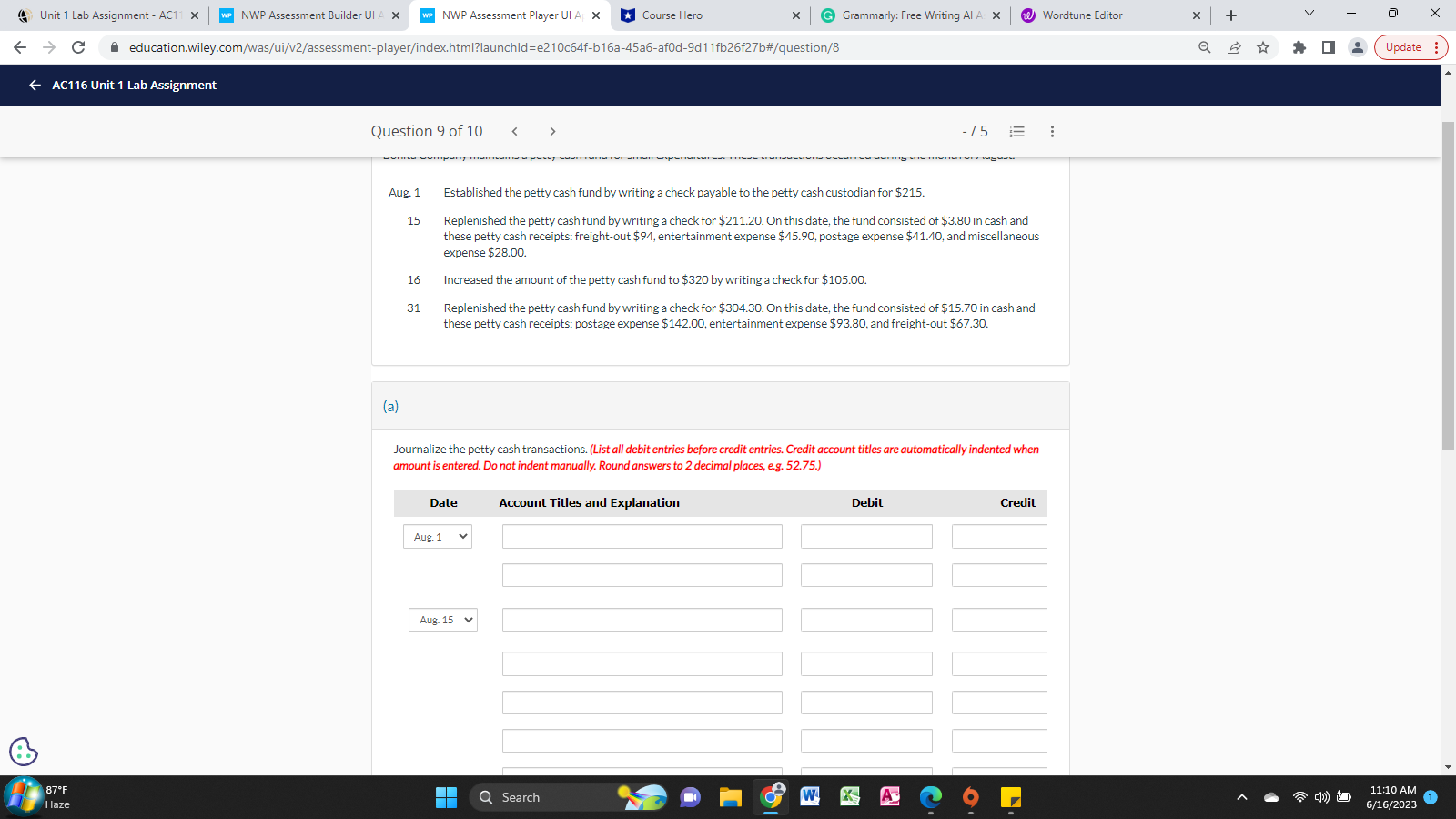The height and width of the screenshot is (819, 1456).
Task: Go to the next question with the right chevron
Action: [x=552, y=131]
